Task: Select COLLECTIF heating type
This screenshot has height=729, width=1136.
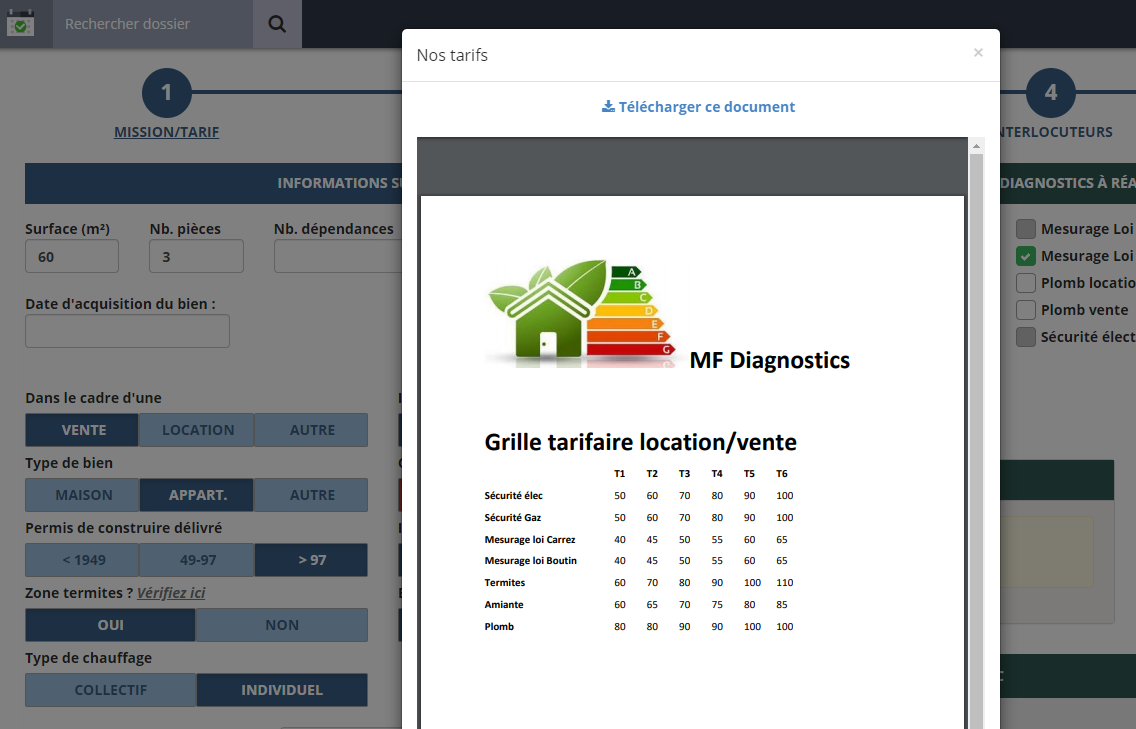Action: [x=110, y=690]
